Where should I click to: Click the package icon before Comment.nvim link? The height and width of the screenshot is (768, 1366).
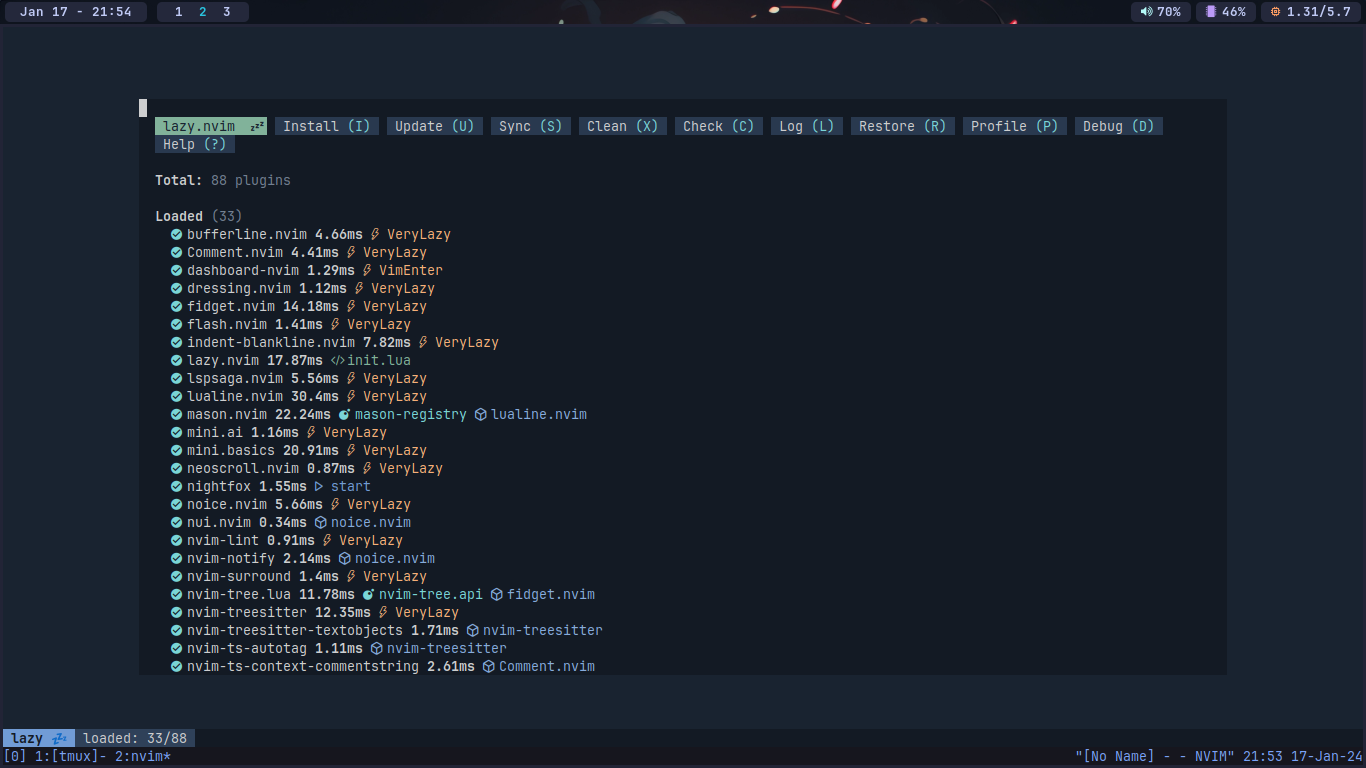coord(488,666)
